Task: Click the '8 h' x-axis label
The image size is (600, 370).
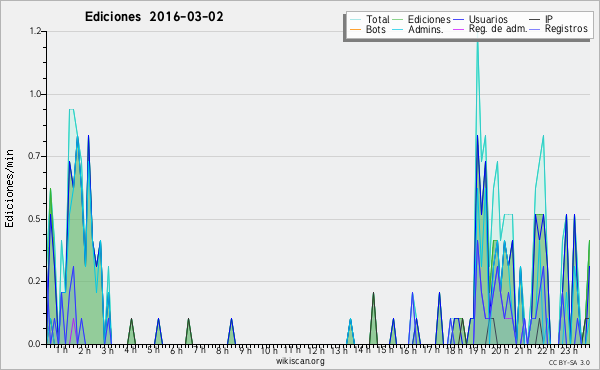Action: (222, 350)
